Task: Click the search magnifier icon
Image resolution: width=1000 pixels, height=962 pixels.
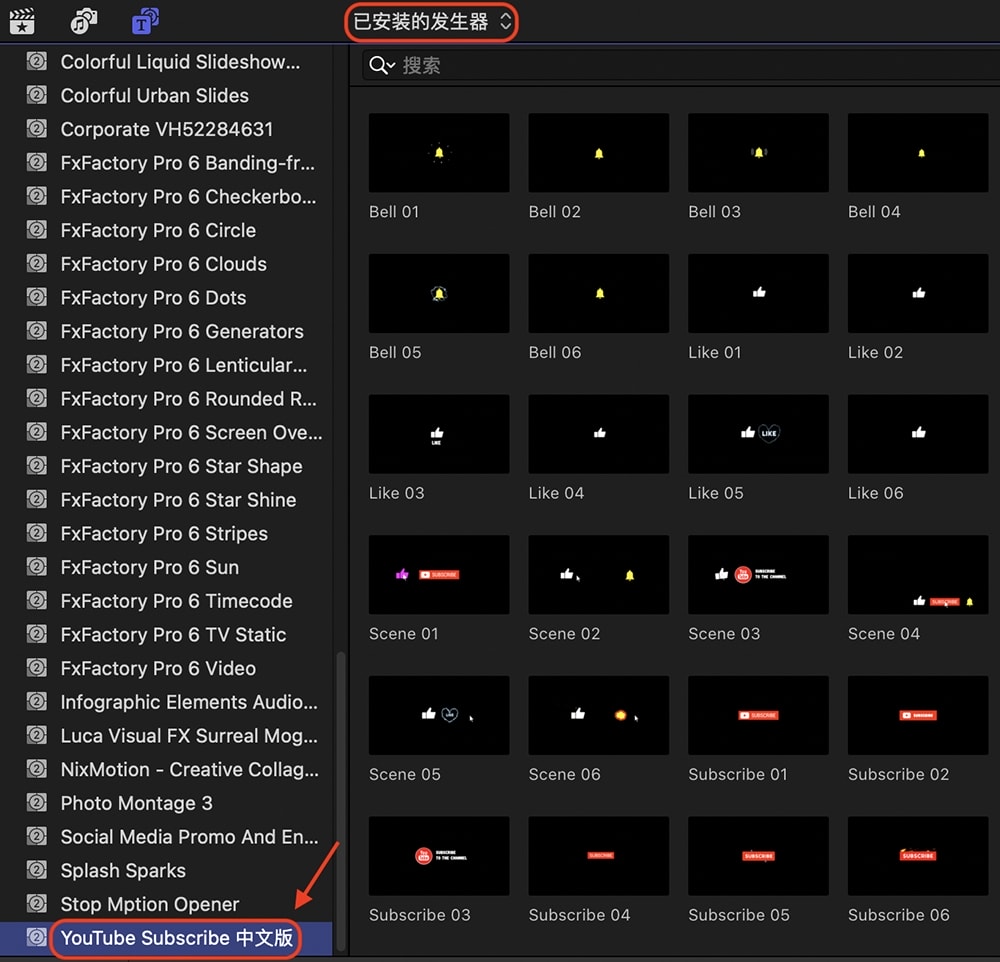Action: [378, 66]
